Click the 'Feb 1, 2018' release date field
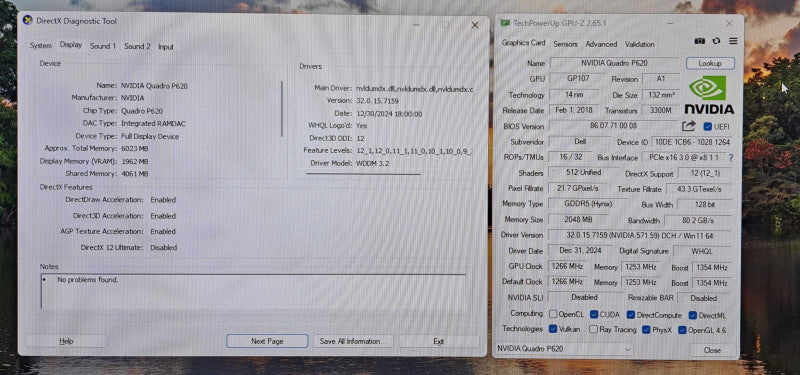Viewport: 800px width, 375px height. pos(574,110)
